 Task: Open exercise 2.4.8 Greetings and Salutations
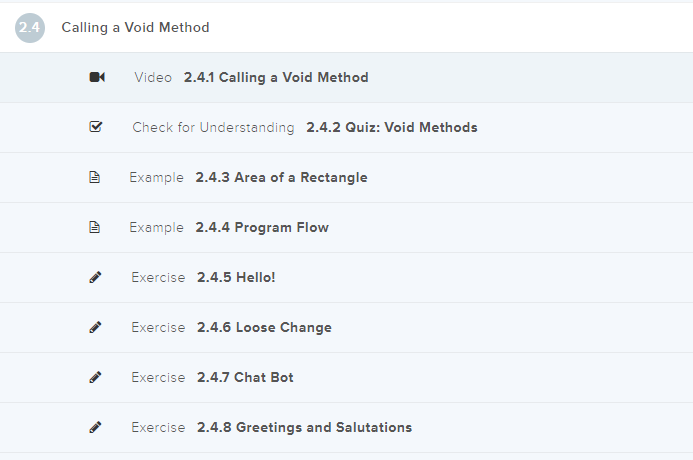click(x=304, y=427)
